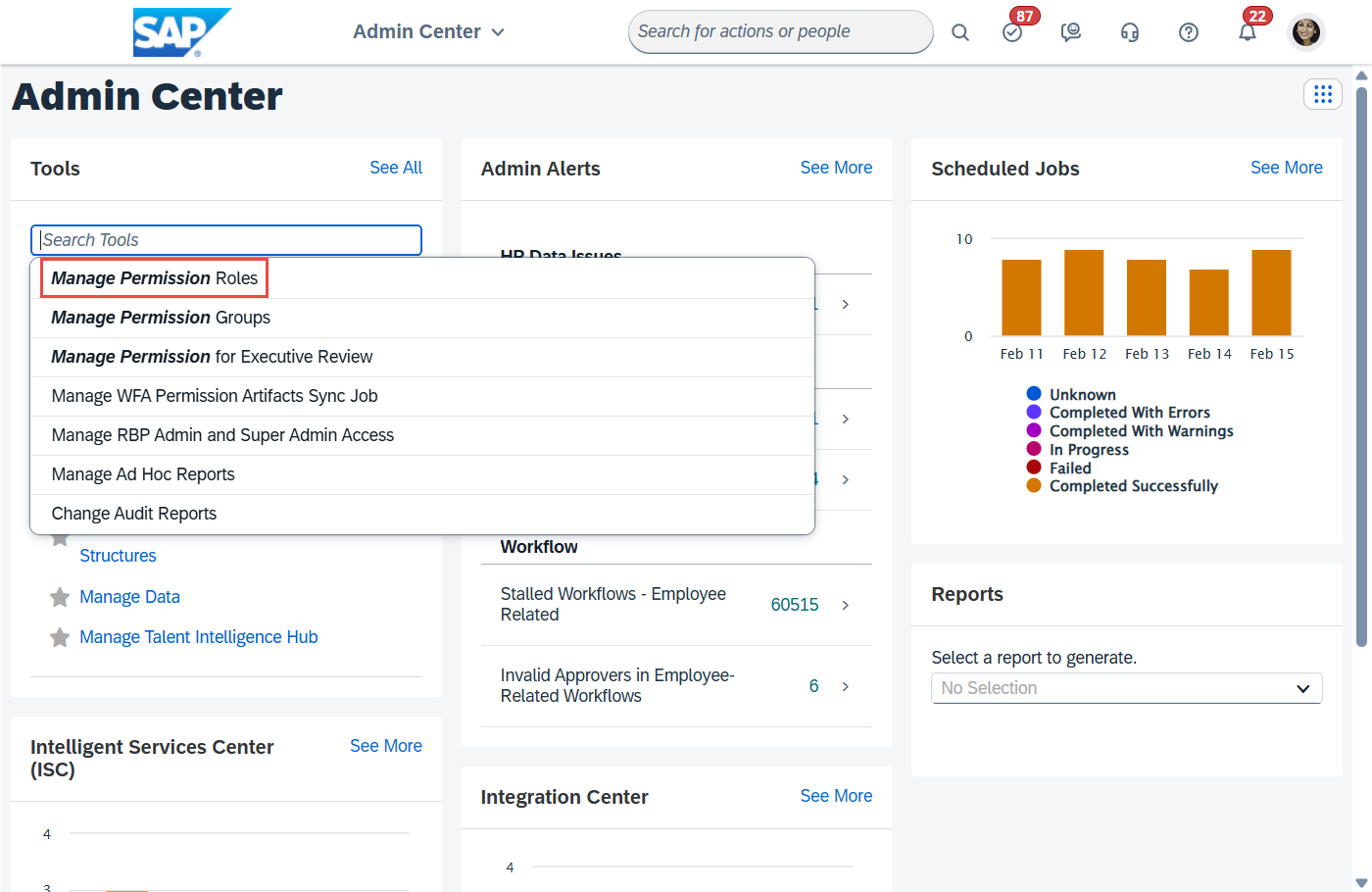Open the notifications bell
This screenshot has width=1372, height=892.
pos(1247,32)
